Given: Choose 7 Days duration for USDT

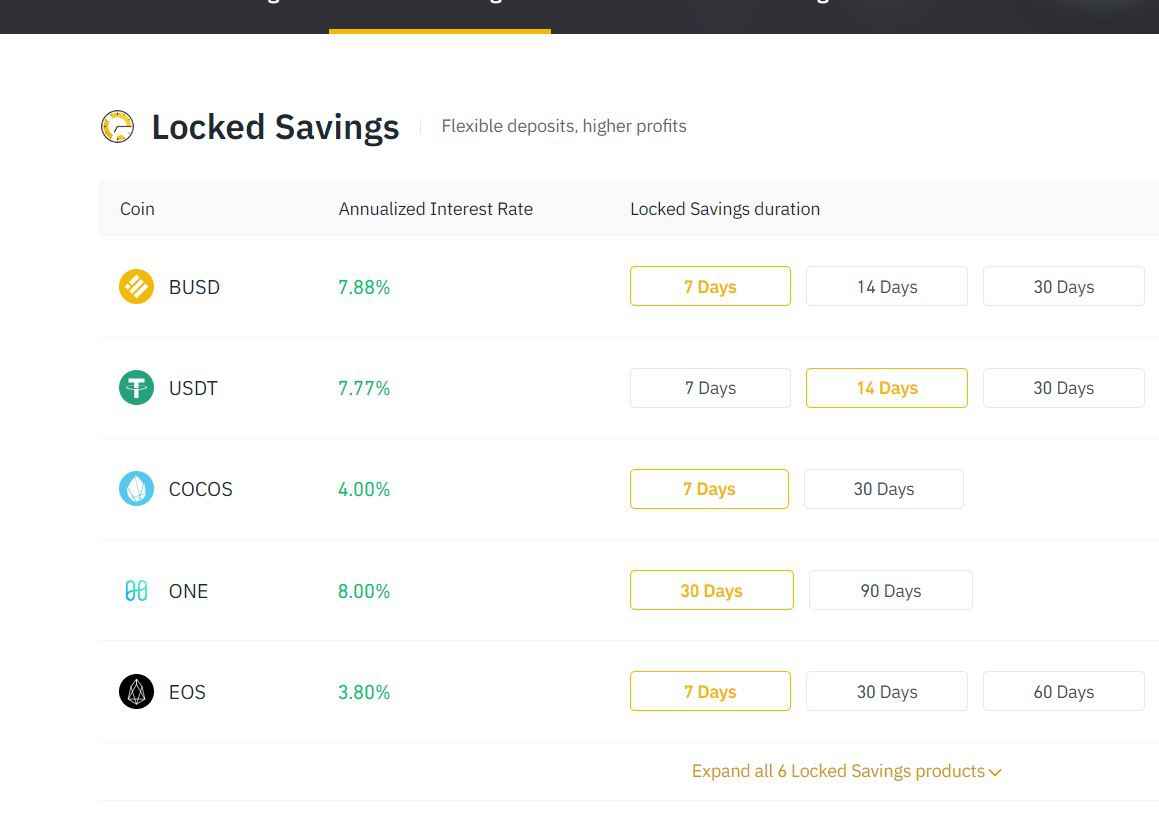Looking at the screenshot, I should (x=710, y=387).
